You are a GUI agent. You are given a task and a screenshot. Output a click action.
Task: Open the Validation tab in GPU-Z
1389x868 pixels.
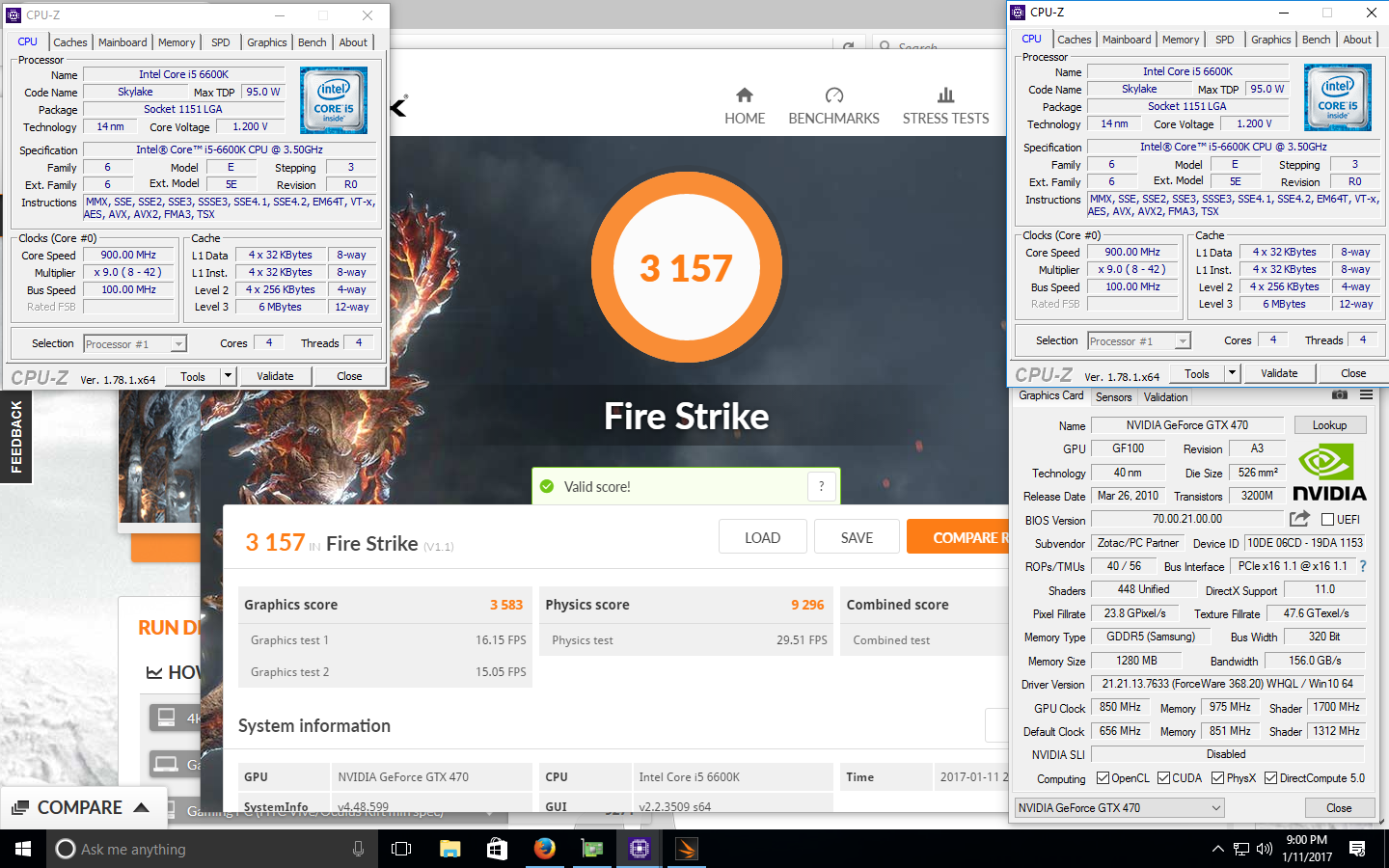1165,397
